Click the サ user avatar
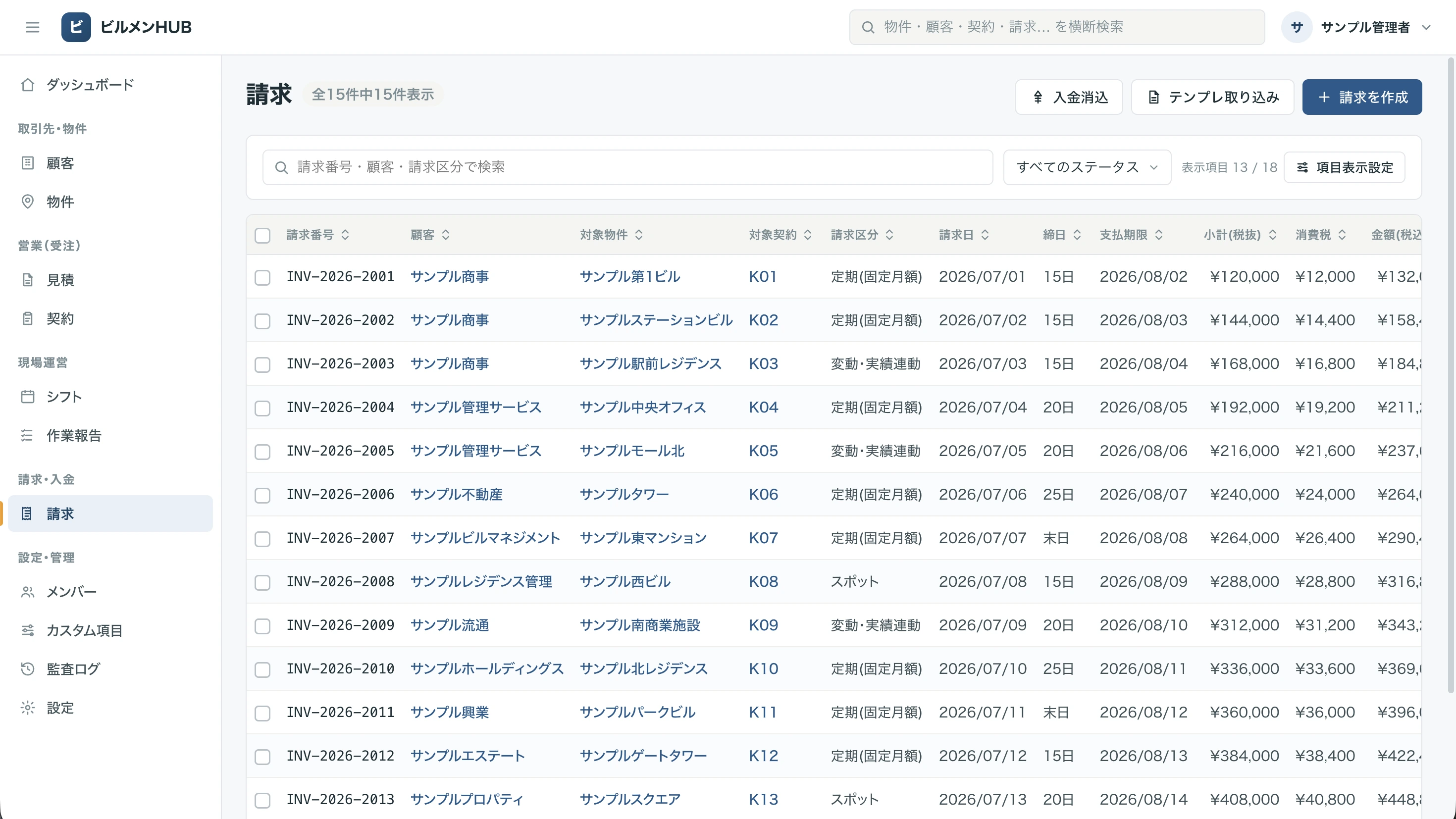 pyautogui.click(x=1297, y=27)
